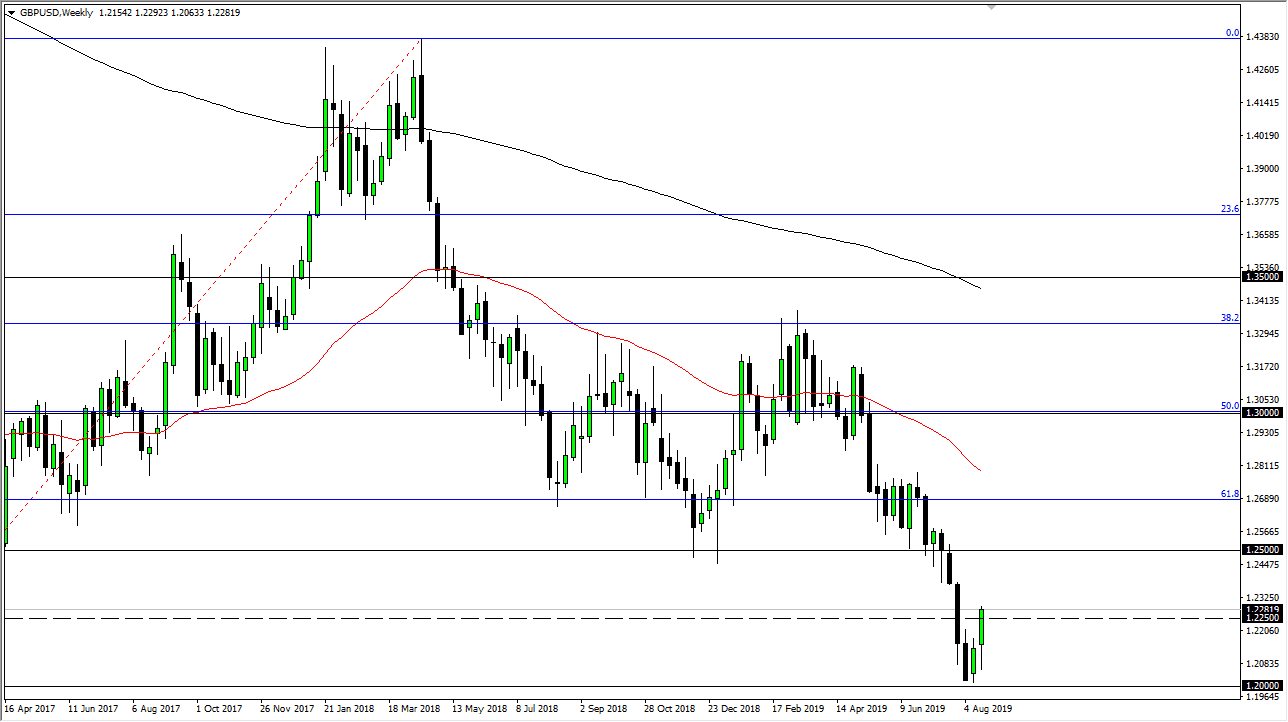Click the 1.23250 price axis label

1264,598
